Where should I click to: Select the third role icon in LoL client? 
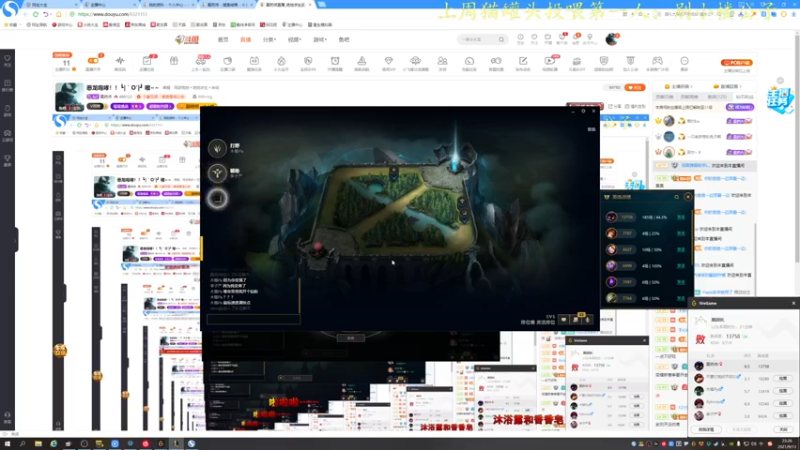click(217, 198)
